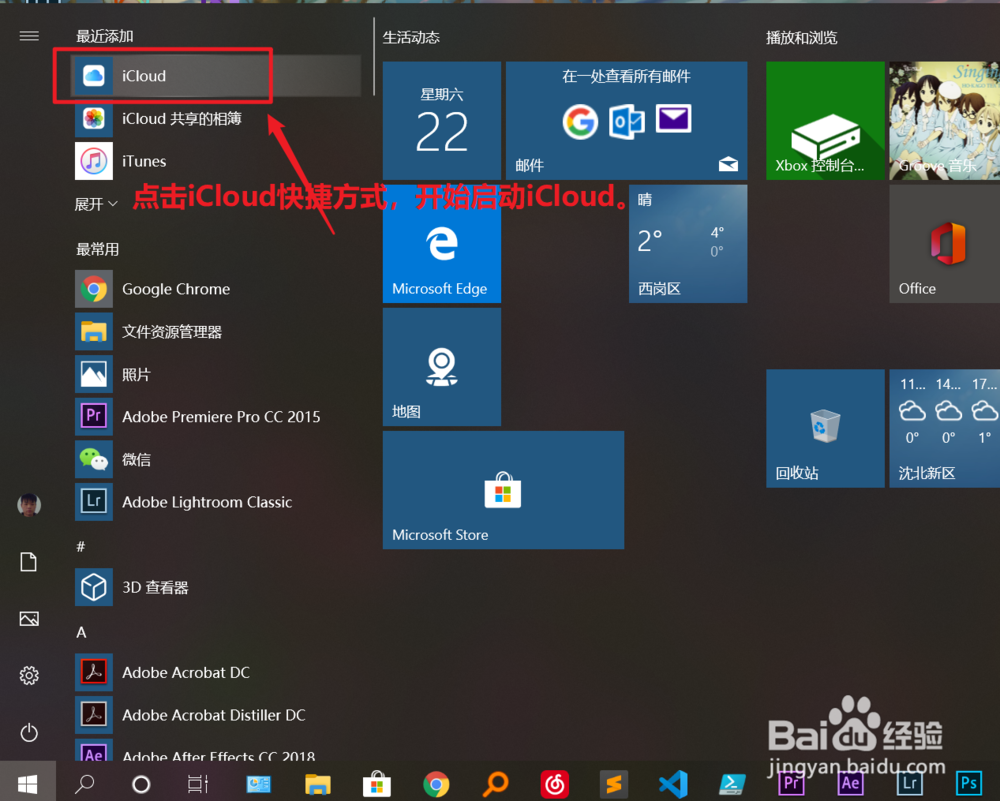Viewport: 1000px width, 801px height.
Task: Open 文件资源管理器 from most used list
Action: tap(217, 332)
